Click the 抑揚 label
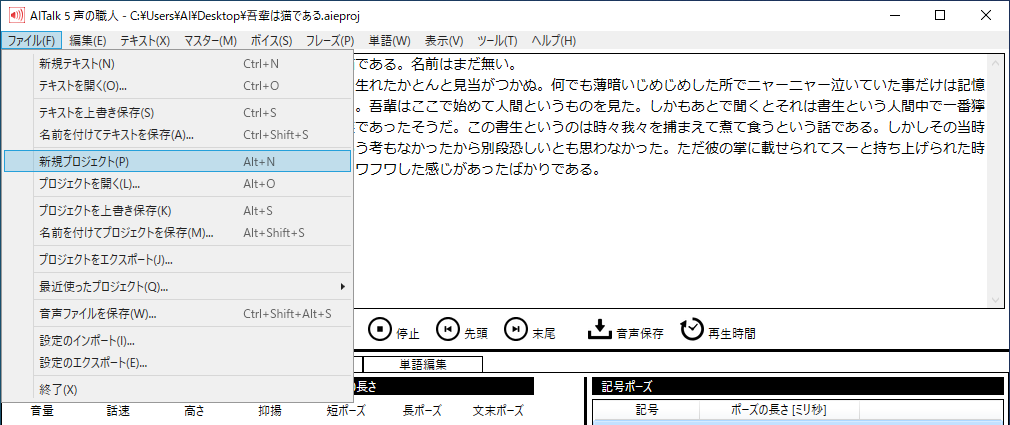The image size is (1010, 425). coord(269,410)
